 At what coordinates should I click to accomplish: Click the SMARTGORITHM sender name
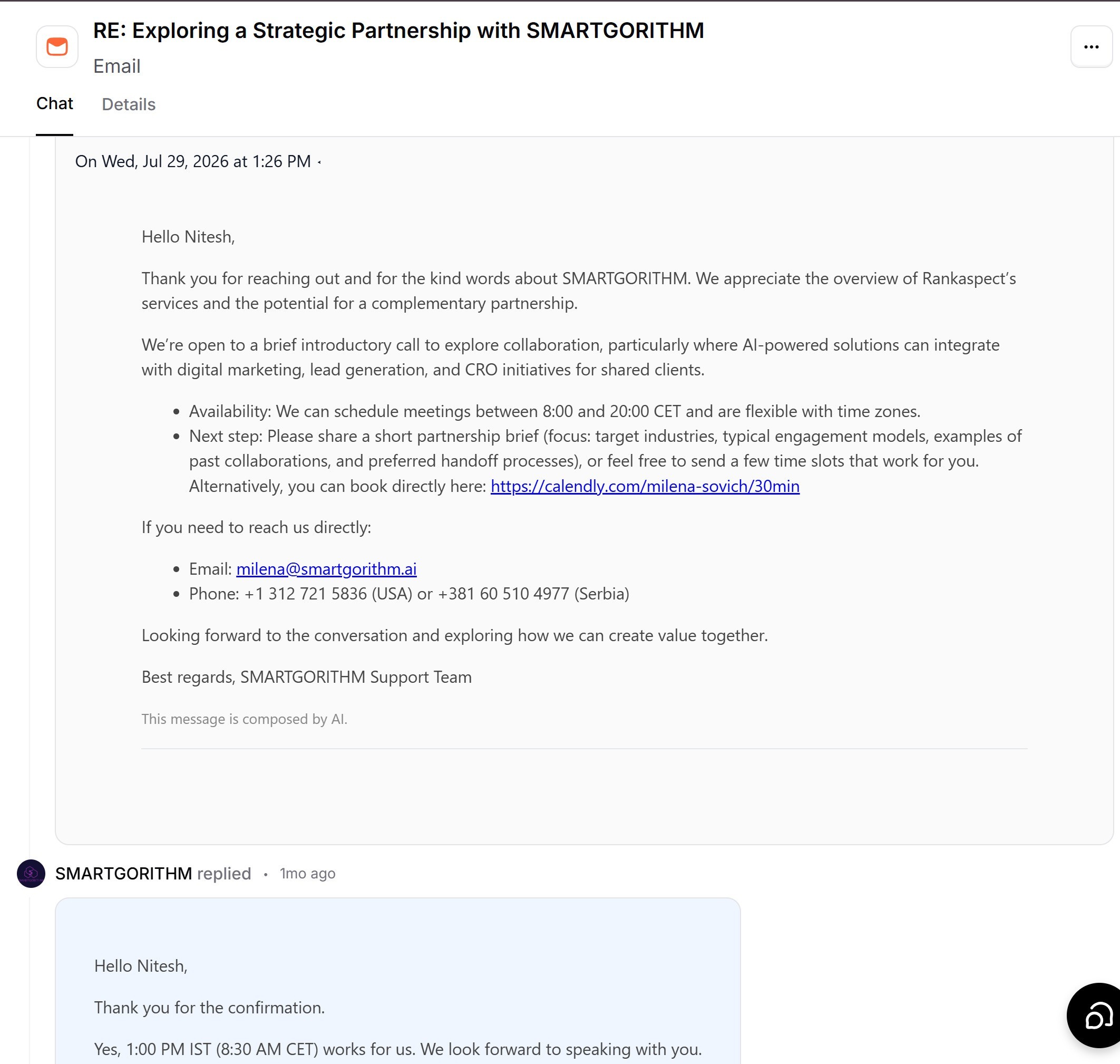[124, 874]
